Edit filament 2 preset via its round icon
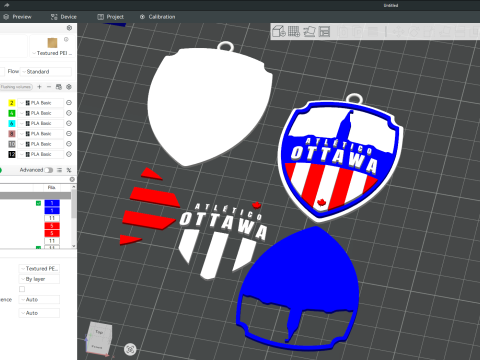Screen dimensions: 480x360 [69, 103]
